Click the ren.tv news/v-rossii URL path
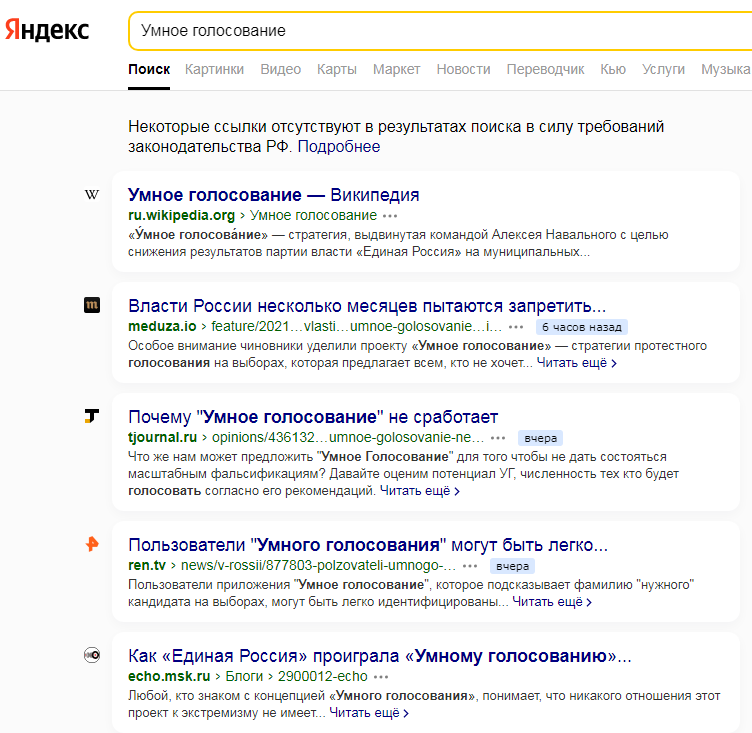Screen dimensions: 752x733 [318, 566]
